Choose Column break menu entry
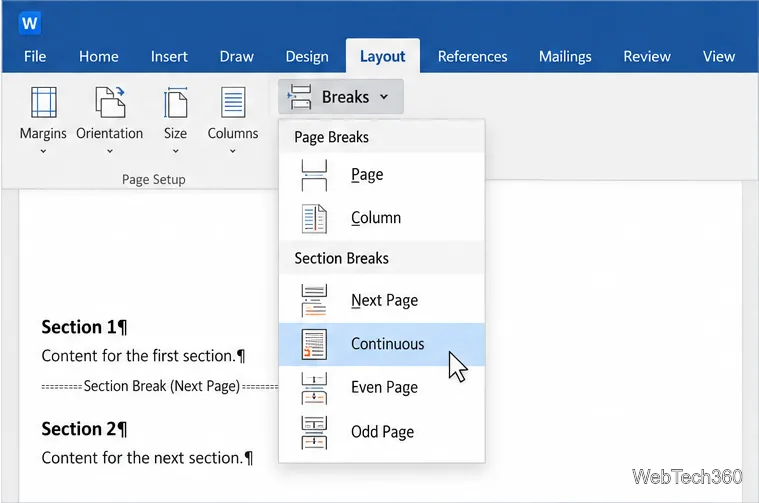759x503 pixels. point(381,218)
